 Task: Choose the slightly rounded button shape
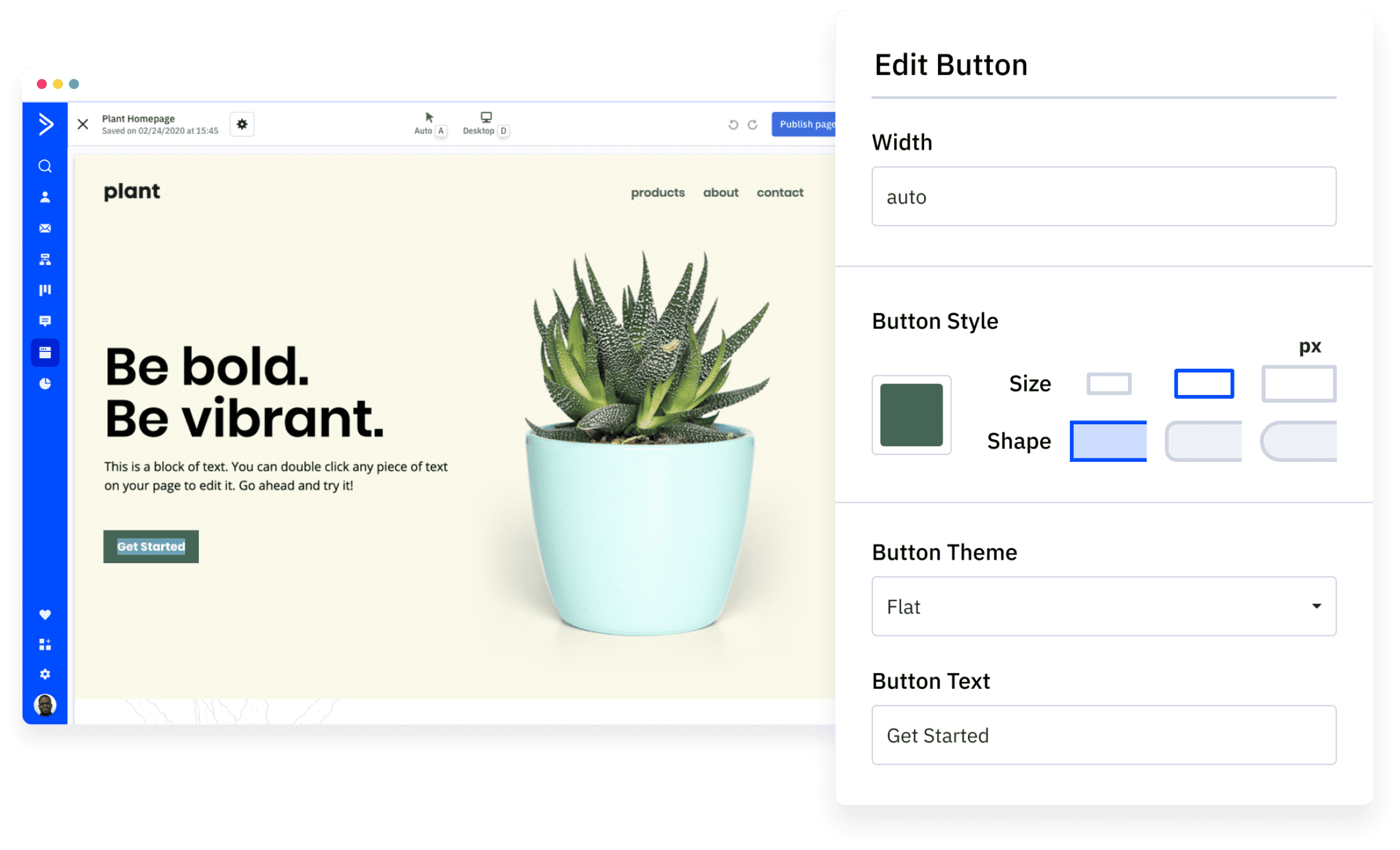[1203, 441]
